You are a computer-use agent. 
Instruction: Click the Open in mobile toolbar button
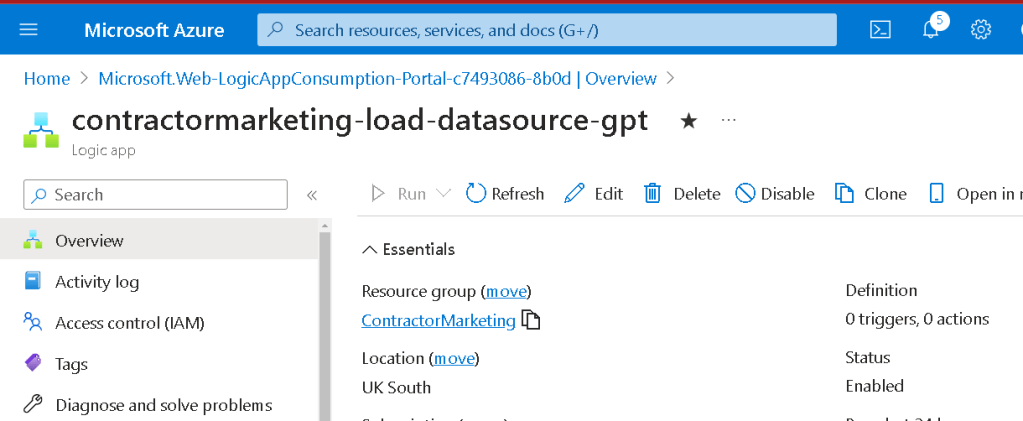[975, 194]
